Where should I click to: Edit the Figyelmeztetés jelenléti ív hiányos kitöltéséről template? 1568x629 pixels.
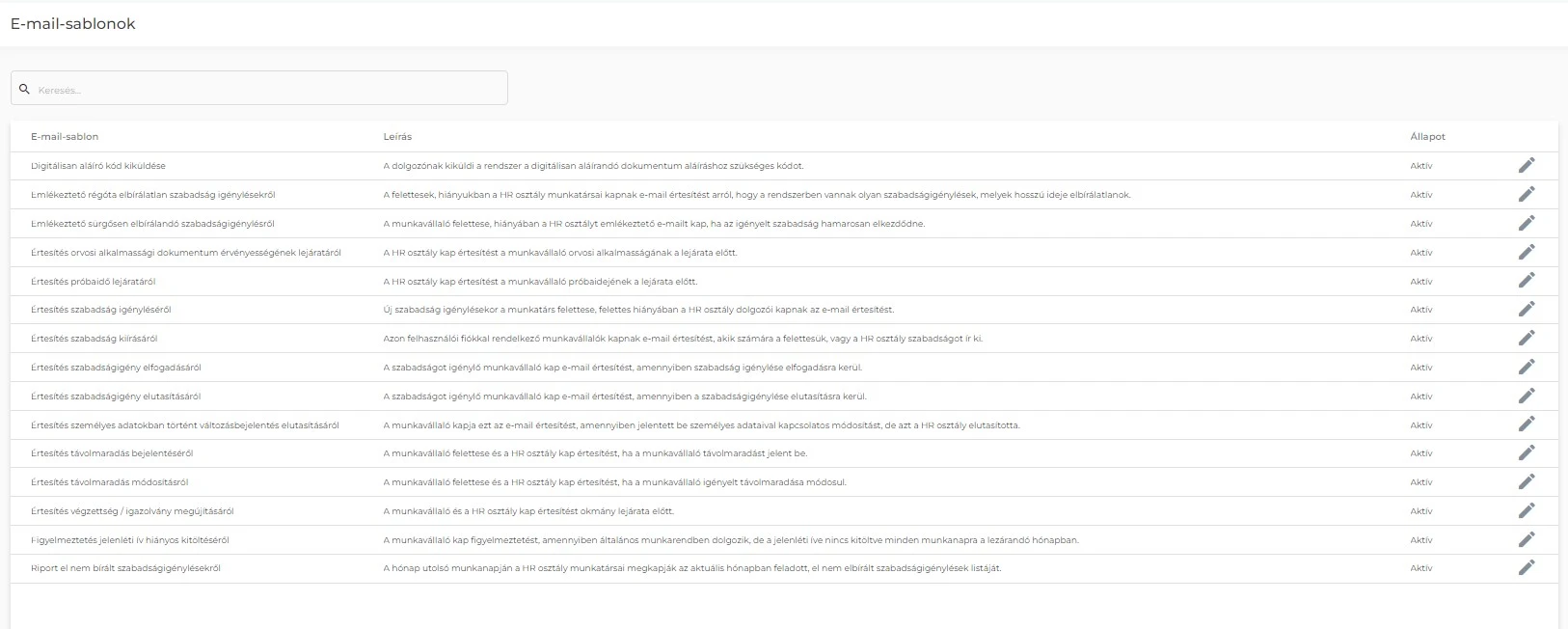tap(1527, 539)
